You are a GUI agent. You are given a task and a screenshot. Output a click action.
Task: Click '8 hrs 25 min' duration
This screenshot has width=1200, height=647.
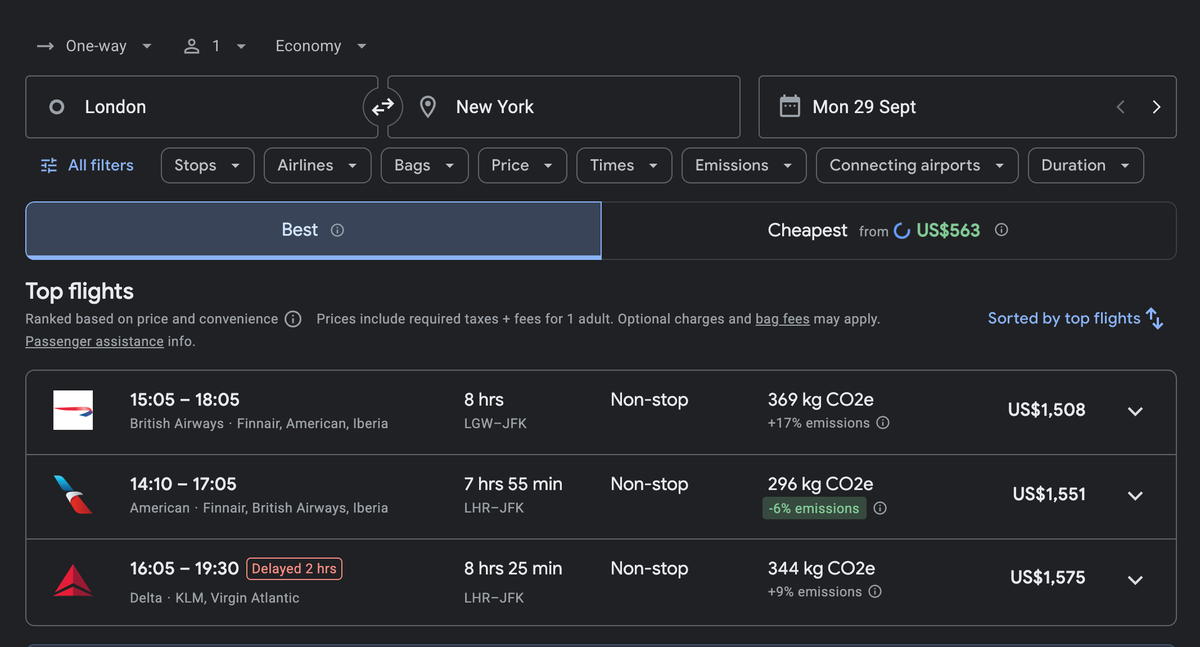513,568
